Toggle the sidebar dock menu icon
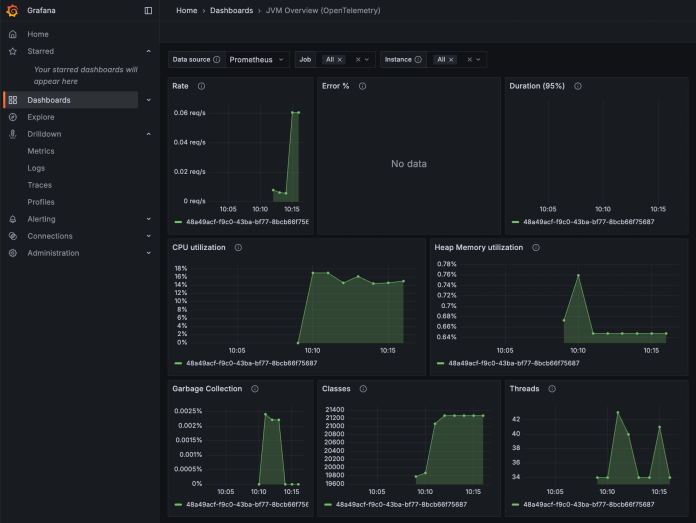The width and height of the screenshot is (696, 523). [x=148, y=10]
